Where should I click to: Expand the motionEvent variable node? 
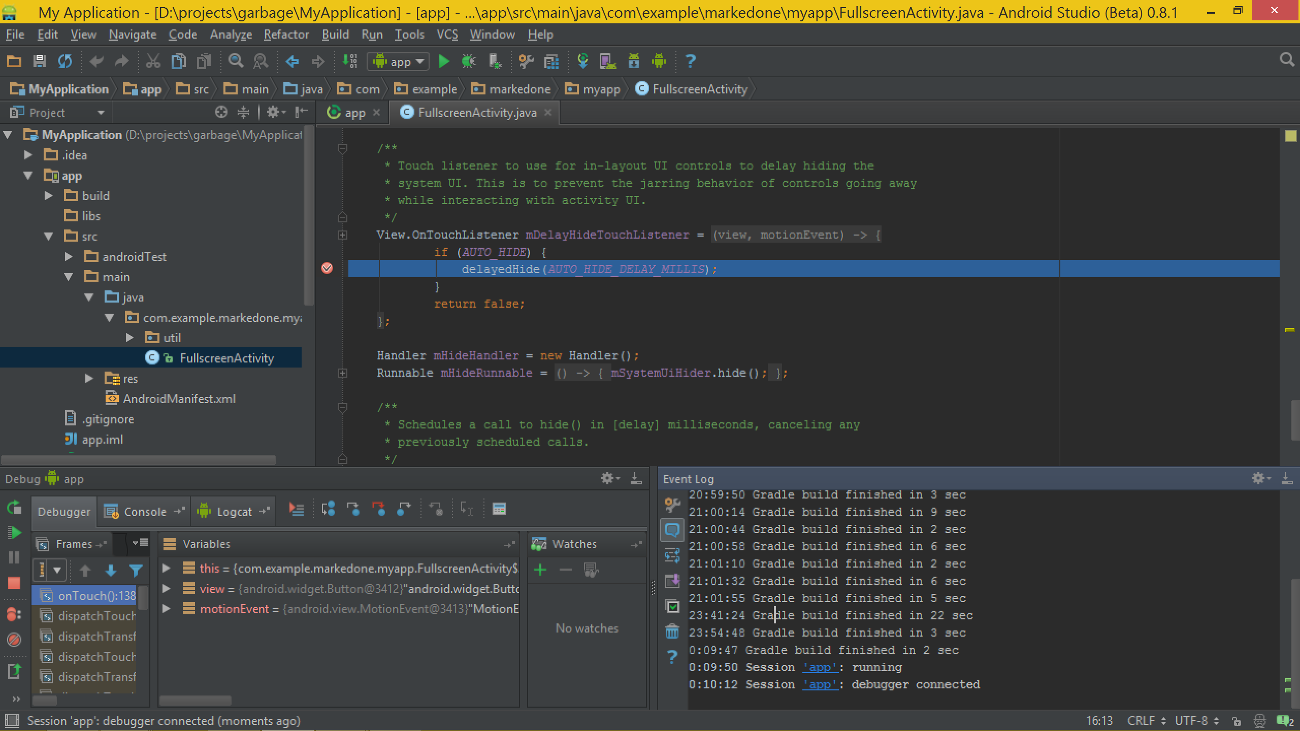166,609
